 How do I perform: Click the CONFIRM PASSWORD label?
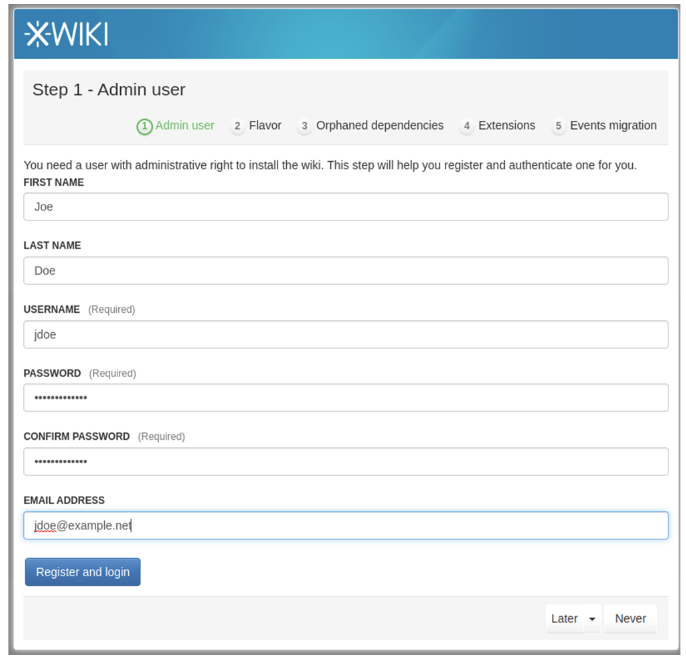click(77, 436)
